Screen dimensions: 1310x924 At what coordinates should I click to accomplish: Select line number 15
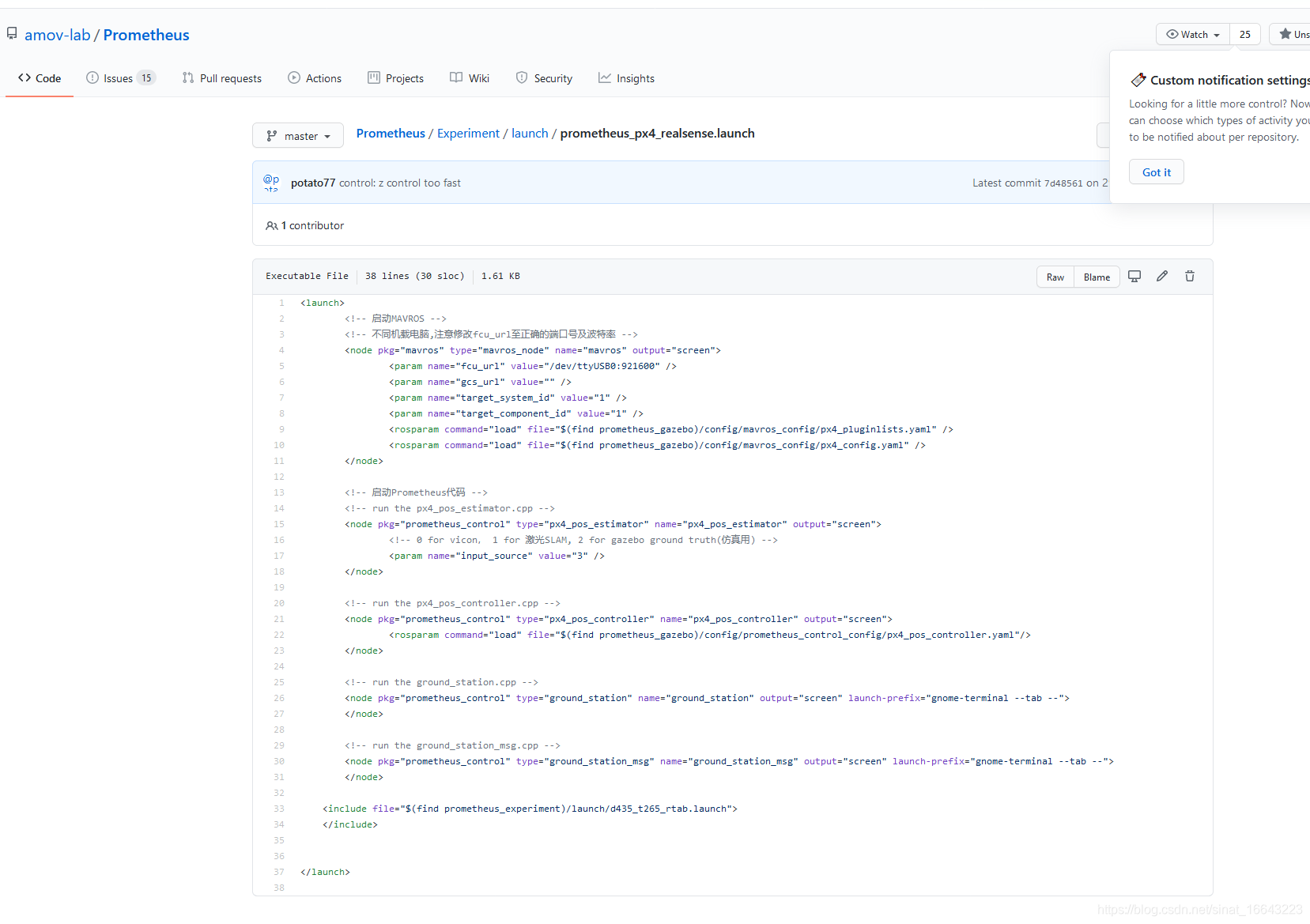279,524
